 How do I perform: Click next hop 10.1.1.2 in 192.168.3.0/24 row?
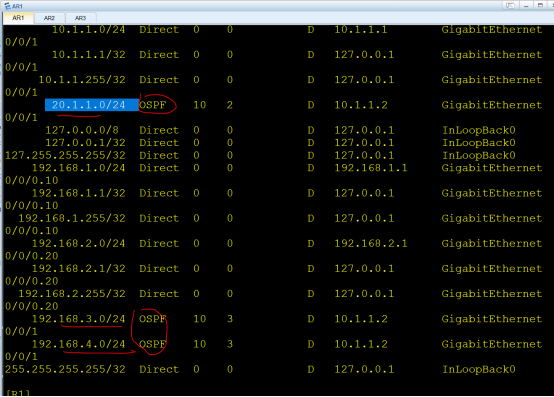(361, 319)
